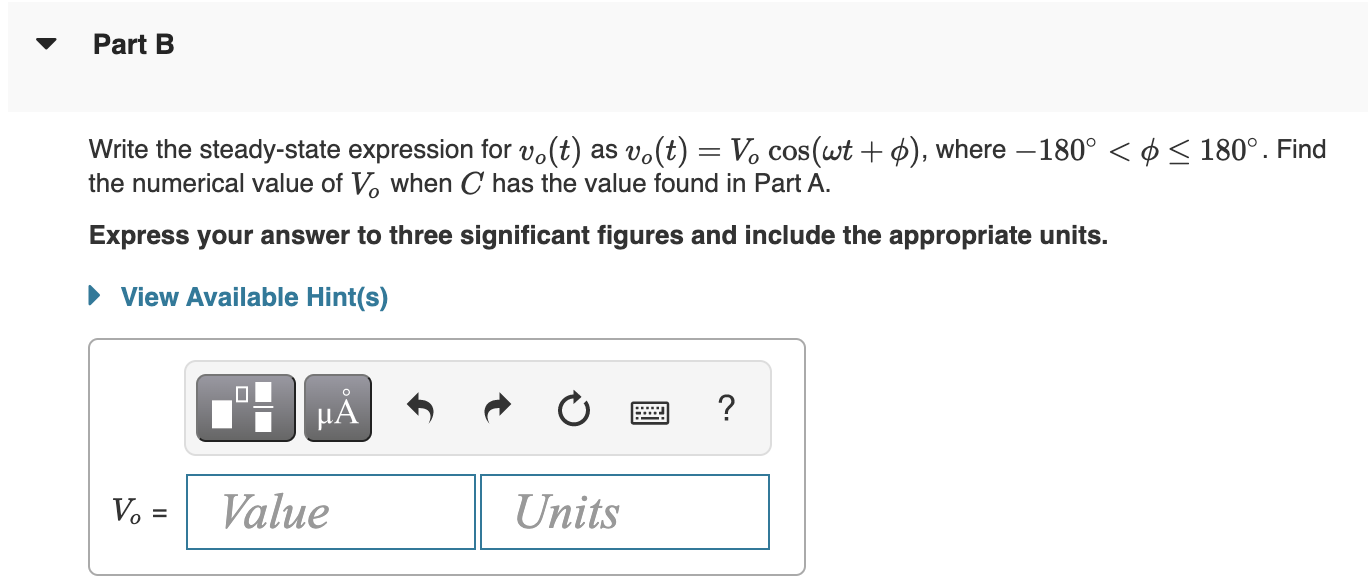The width and height of the screenshot is (1372, 582).
Task: Open equation editor help with question mark
Action: click(x=727, y=408)
